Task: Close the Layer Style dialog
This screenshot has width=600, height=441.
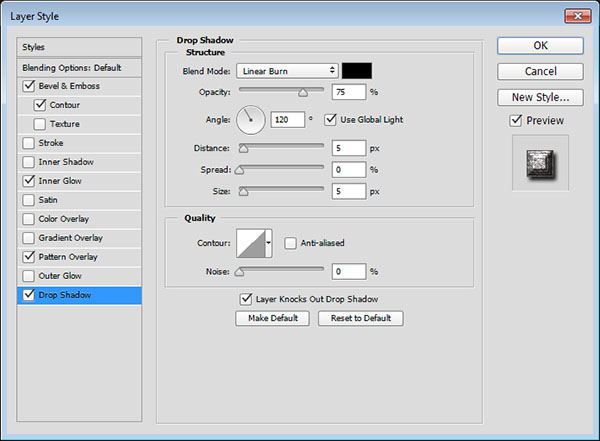Action: 576,16
